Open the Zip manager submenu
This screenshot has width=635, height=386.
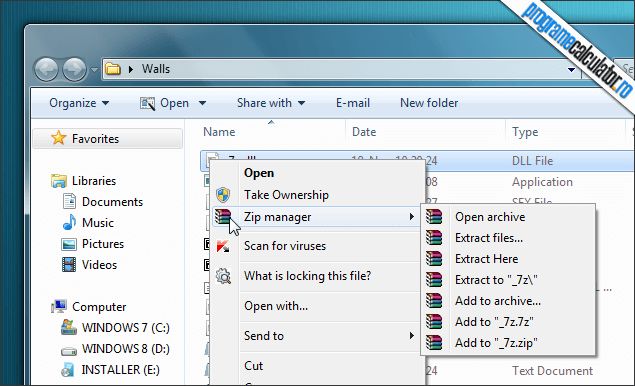316,217
